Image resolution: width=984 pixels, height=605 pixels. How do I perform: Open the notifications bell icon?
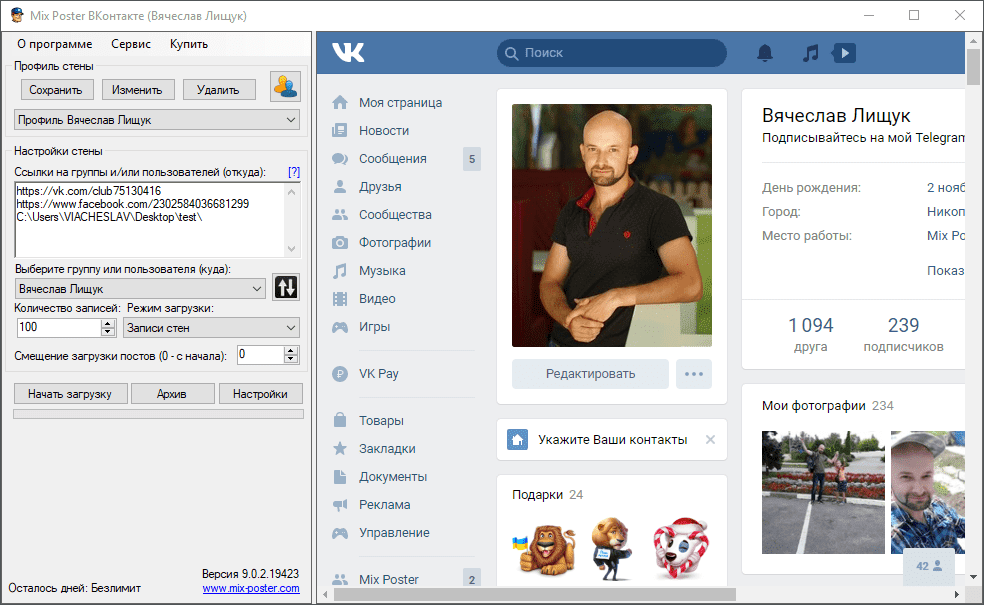click(x=764, y=53)
